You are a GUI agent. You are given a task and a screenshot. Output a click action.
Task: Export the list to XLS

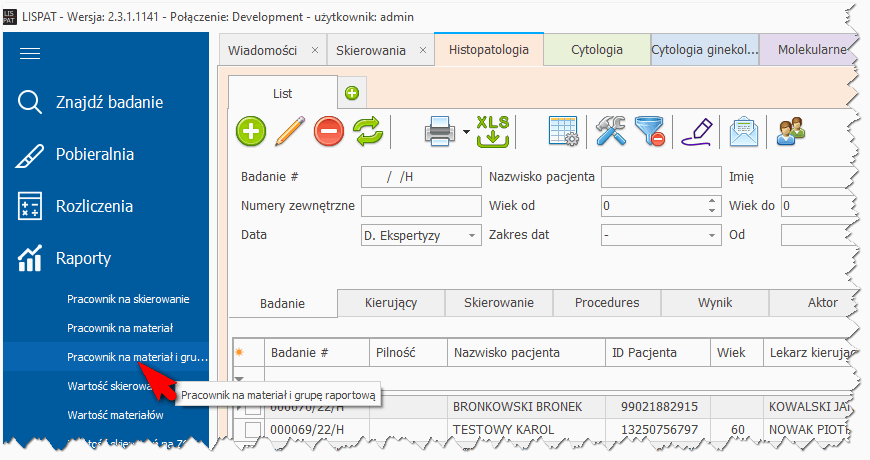point(493,131)
